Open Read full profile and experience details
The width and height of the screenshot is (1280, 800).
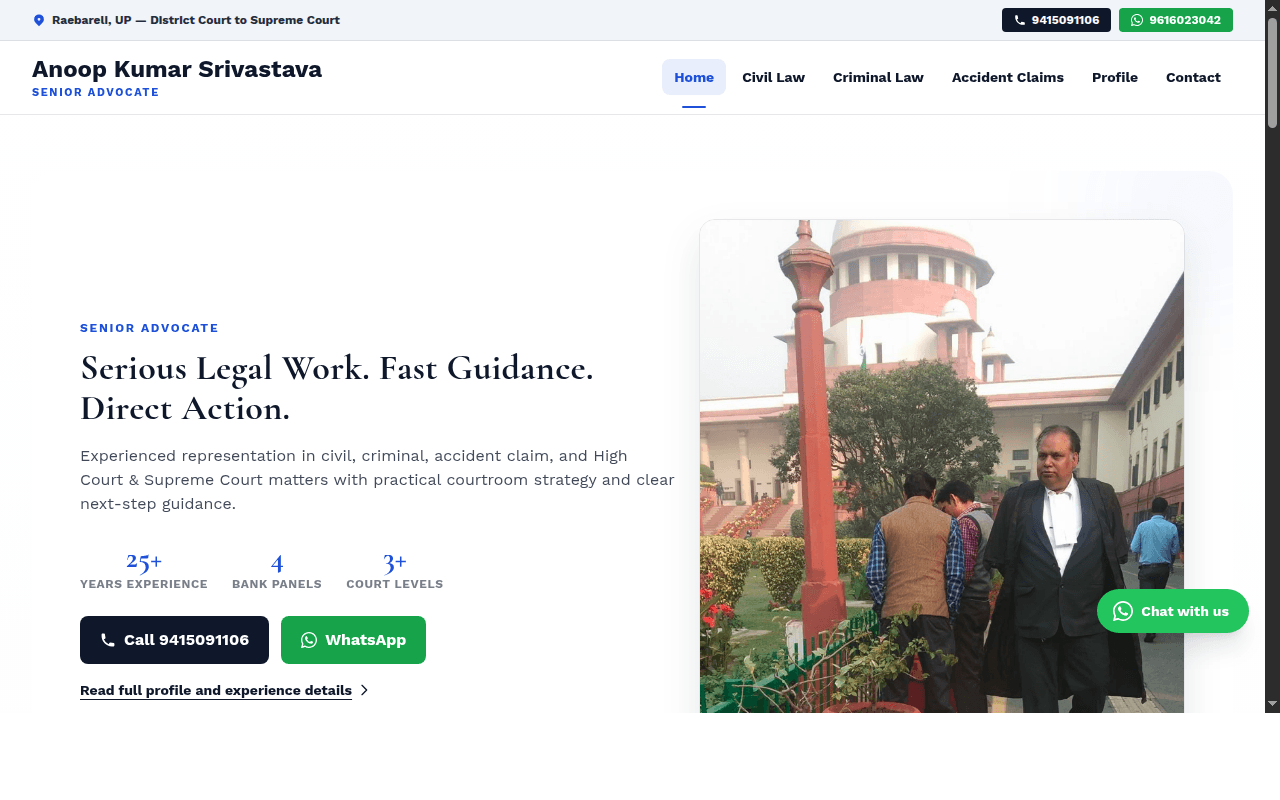pos(215,690)
